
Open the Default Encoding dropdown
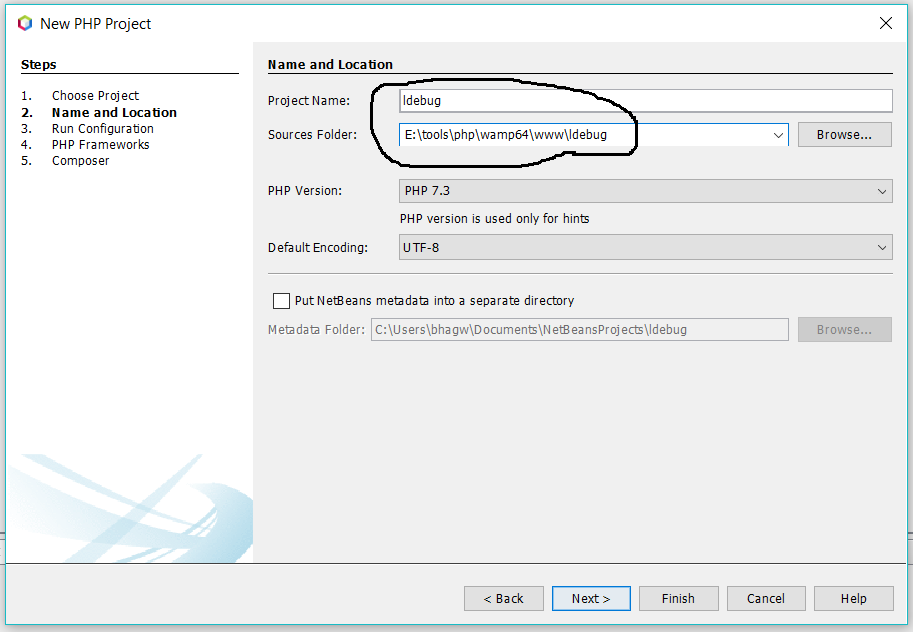(645, 248)
